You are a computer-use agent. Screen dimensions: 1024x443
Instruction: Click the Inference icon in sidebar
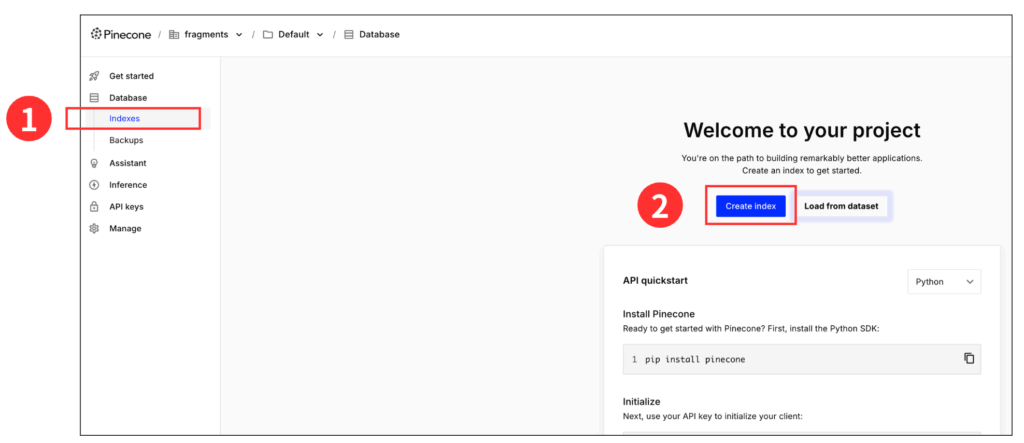[94, 185]
